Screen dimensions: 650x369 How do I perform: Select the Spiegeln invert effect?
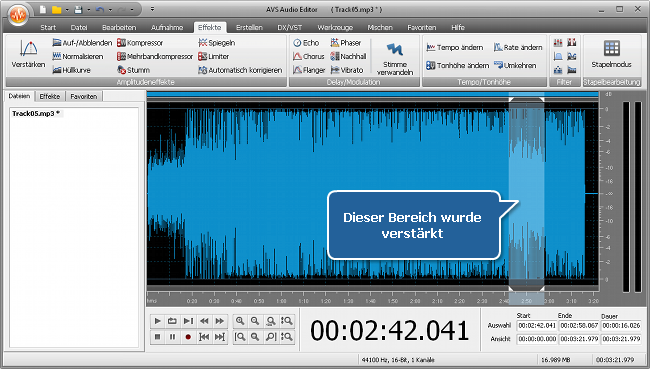click(x=217, y=43)
